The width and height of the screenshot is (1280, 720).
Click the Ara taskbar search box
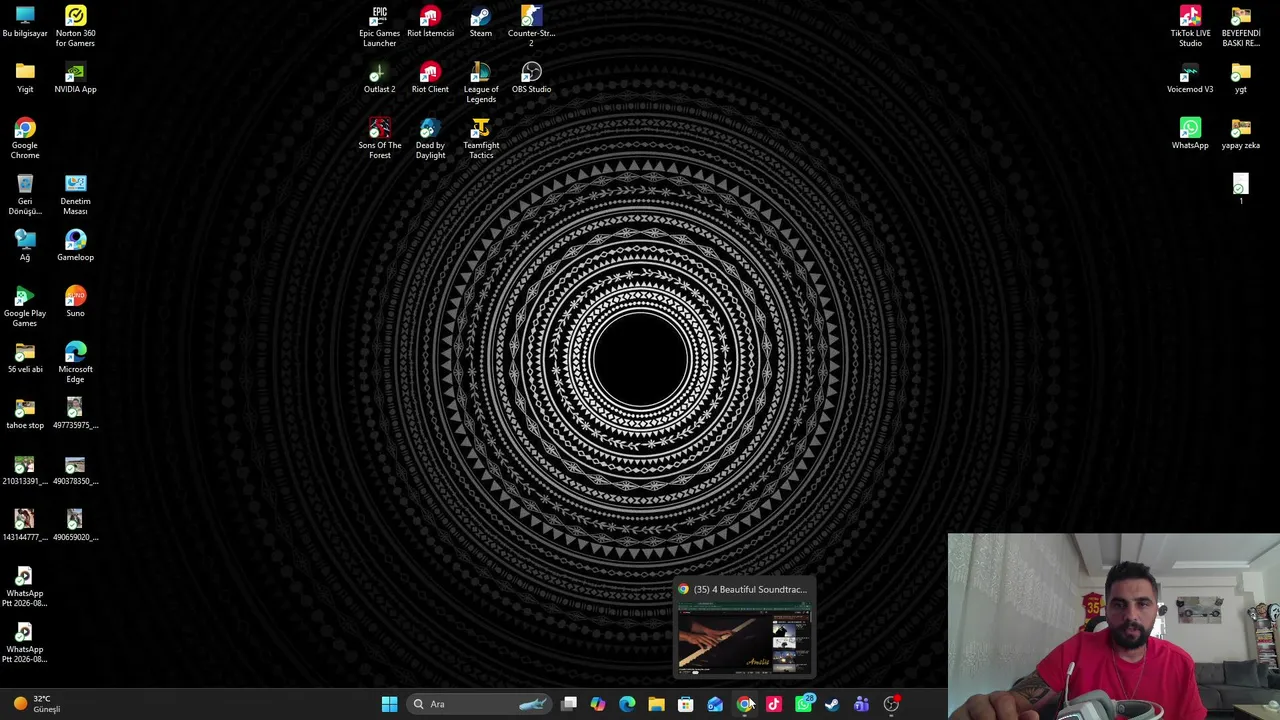pyautogui.click(x=479, y=704)
